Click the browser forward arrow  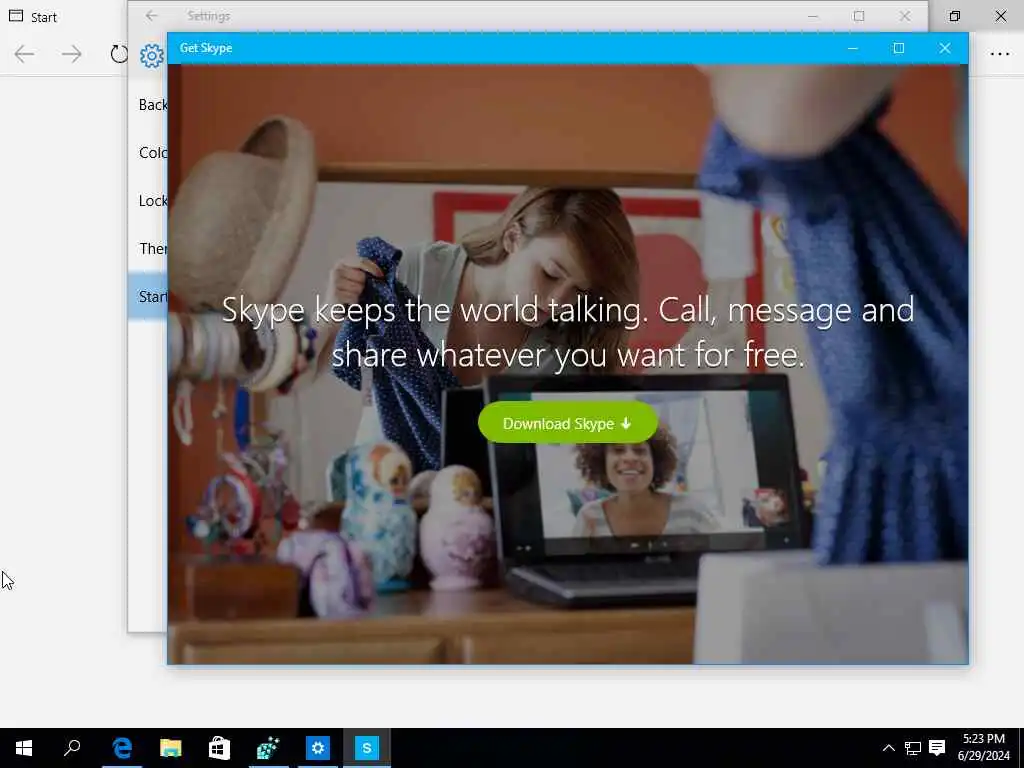click(x=71, y=54)
